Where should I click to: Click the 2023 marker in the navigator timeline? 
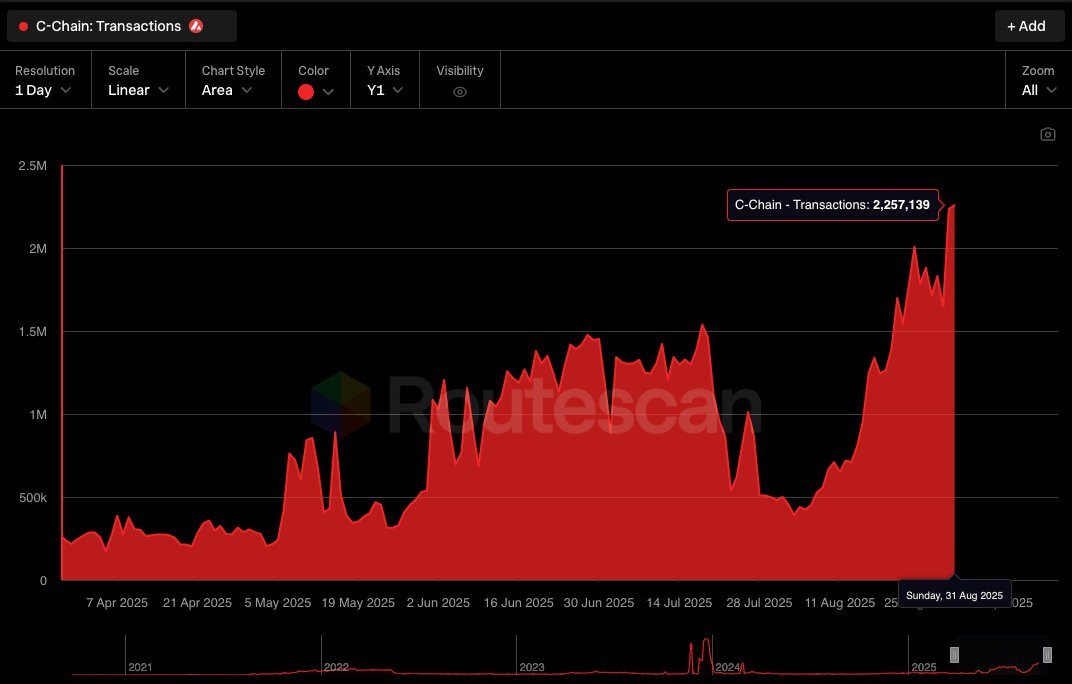click(532, 667)
